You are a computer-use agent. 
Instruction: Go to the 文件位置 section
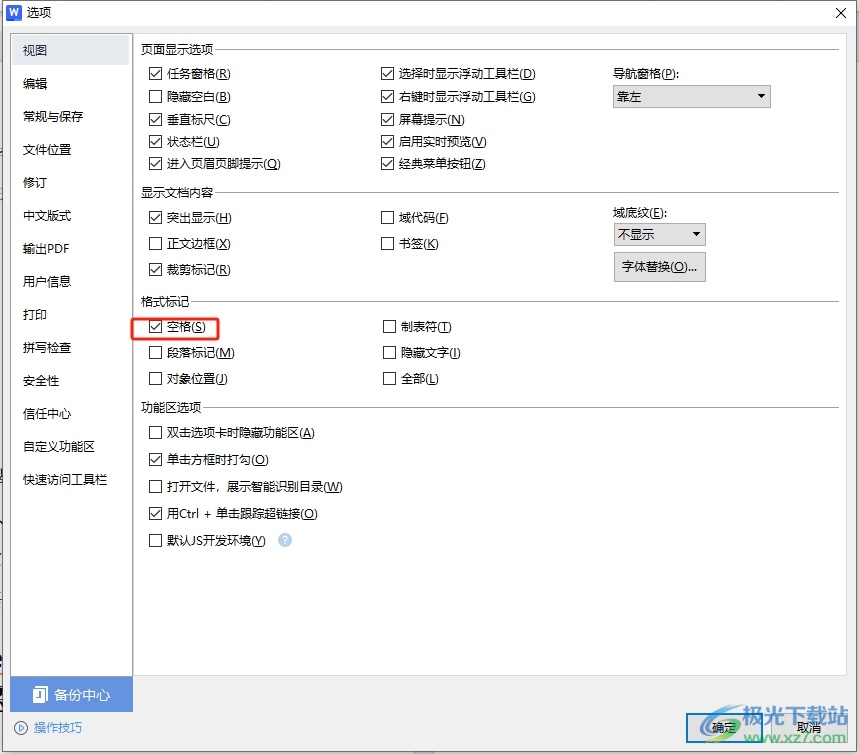coord(70,150)
